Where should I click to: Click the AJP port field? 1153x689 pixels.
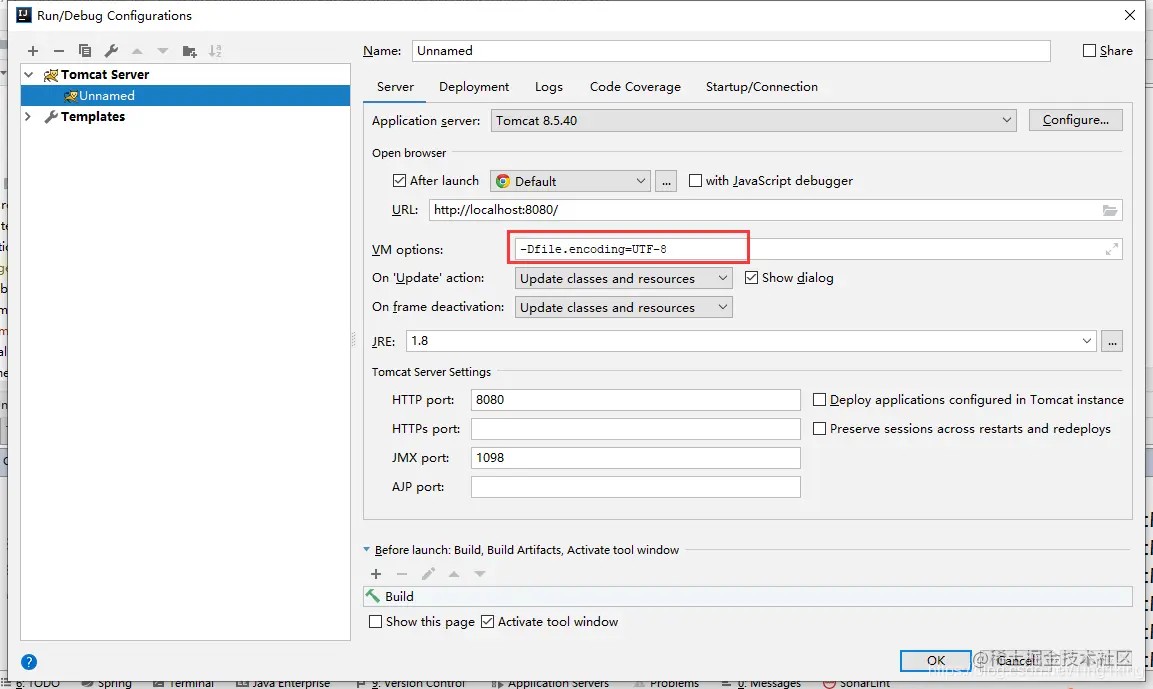[635, 487]
